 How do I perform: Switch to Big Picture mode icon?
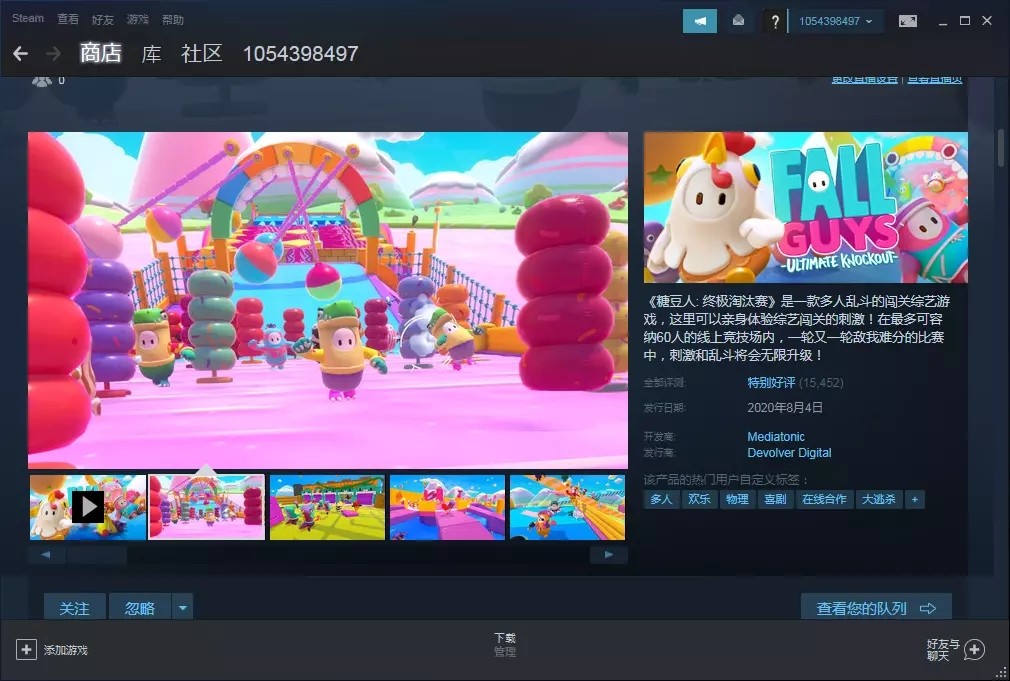(908, 21)
